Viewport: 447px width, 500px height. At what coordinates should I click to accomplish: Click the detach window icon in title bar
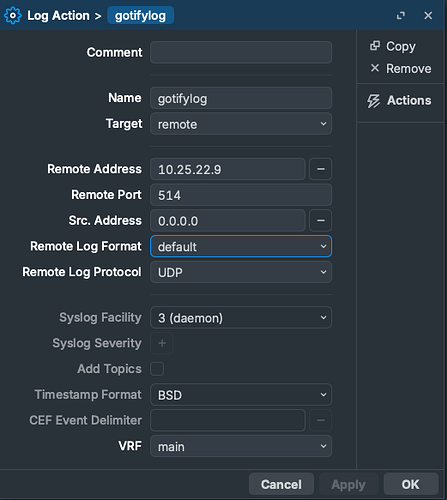[x=401, y=15]
